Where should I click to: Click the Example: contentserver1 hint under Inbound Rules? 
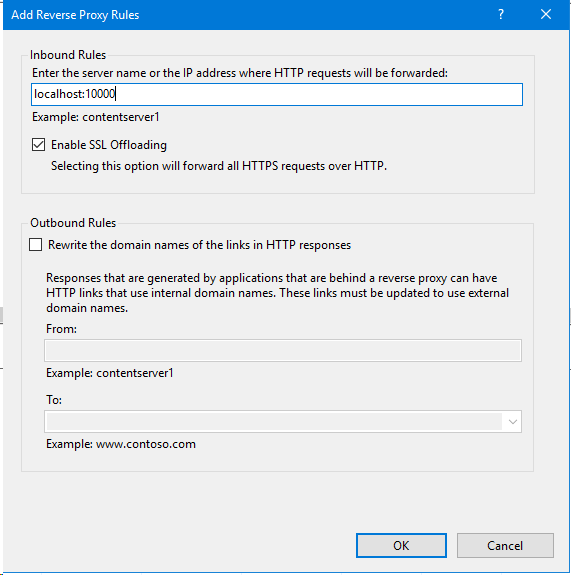point(95,117)
